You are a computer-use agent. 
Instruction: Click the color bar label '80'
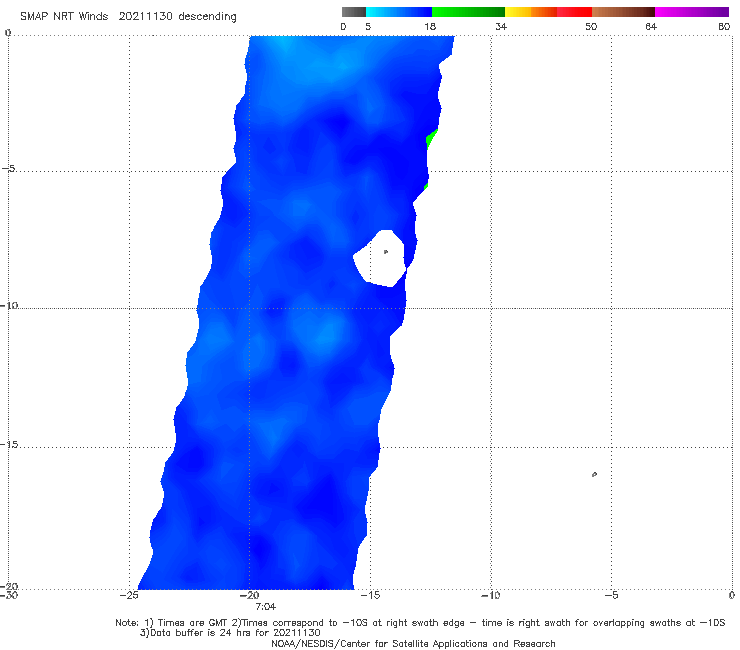[724, 26]
